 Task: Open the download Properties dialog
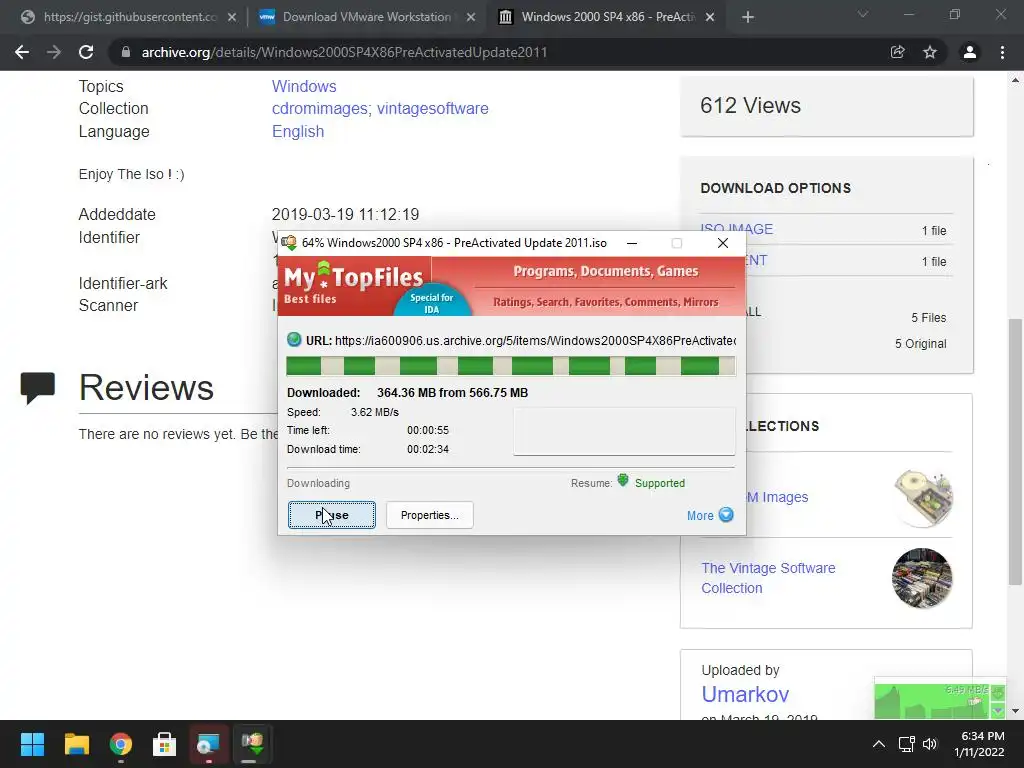coord(429,515)
